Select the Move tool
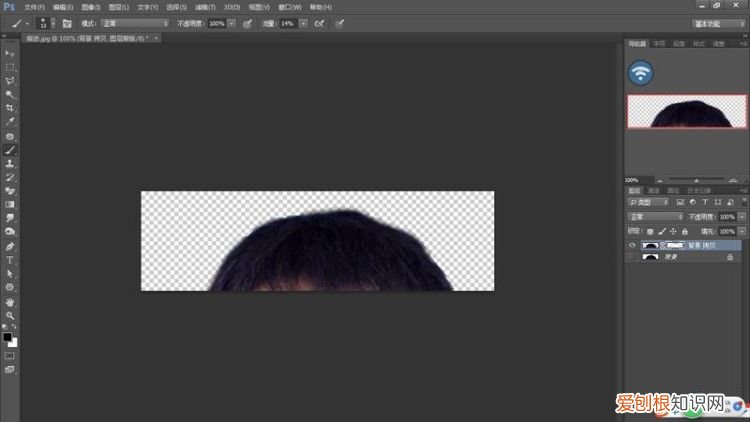The height and width of the screenshot is (422, 750). [x=10, y=53]
